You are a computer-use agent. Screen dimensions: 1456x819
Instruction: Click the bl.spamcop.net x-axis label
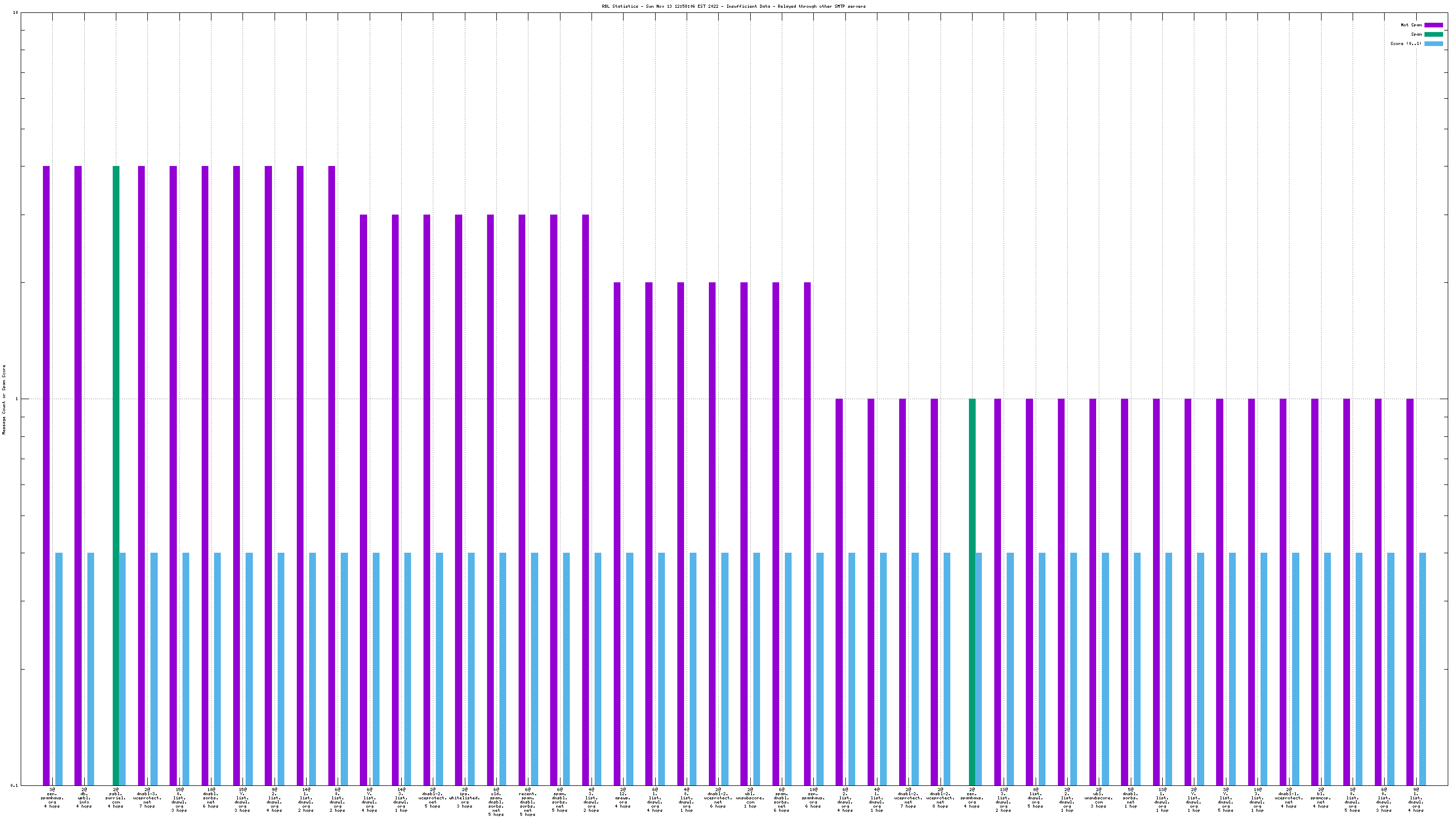pos(1321,797)
